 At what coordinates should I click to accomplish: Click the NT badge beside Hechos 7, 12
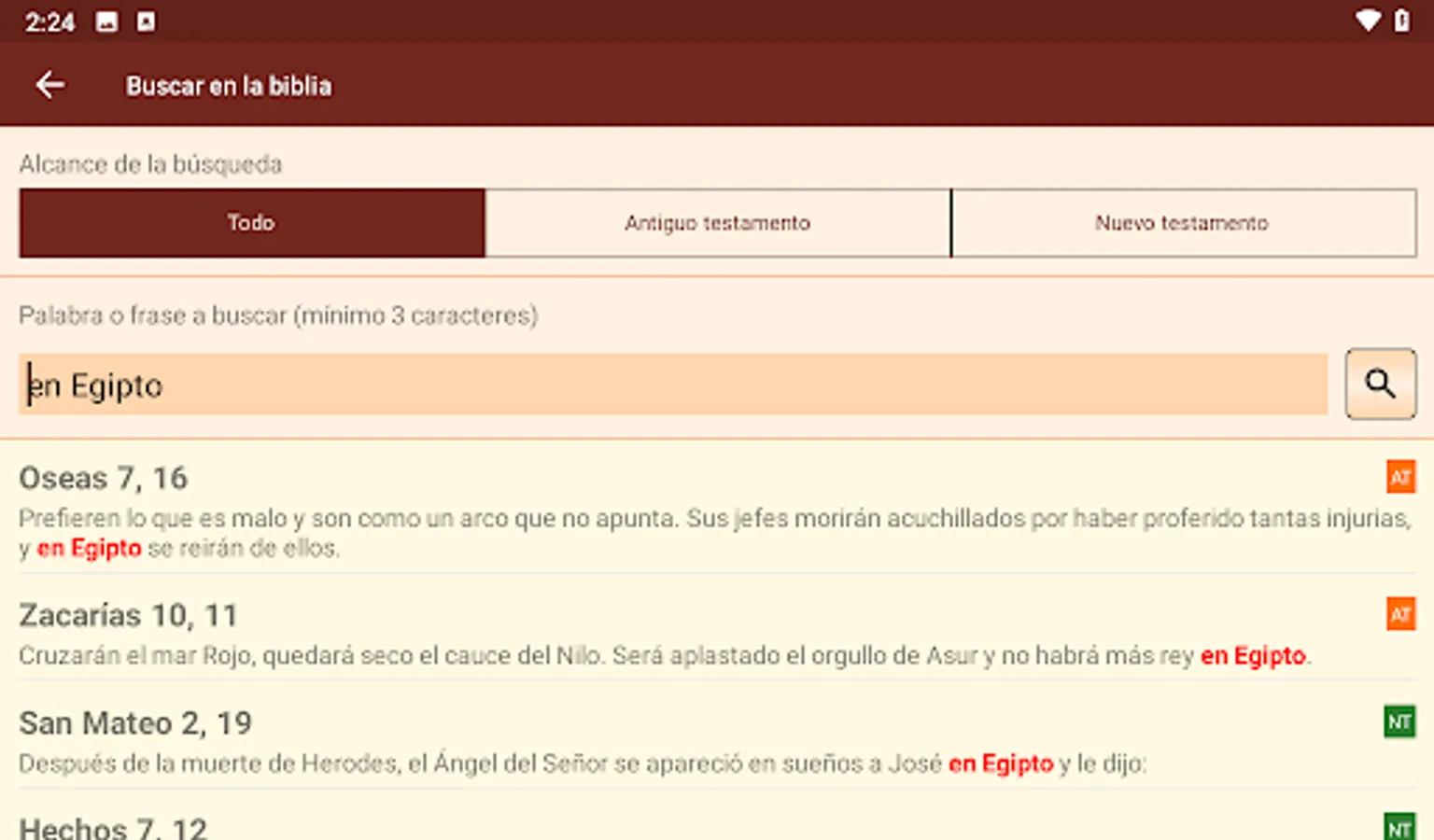pyautogui.click(x=1399, y=825)
